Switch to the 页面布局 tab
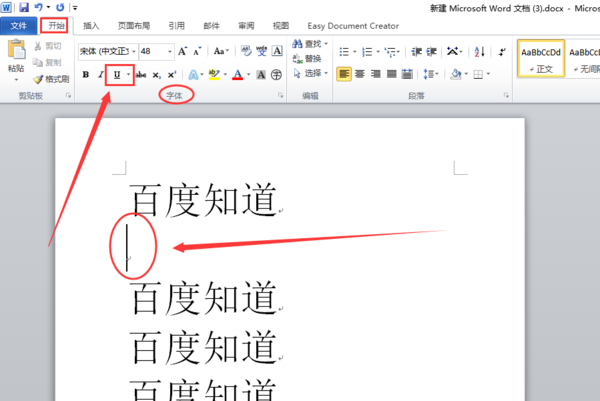 [134, 26]
